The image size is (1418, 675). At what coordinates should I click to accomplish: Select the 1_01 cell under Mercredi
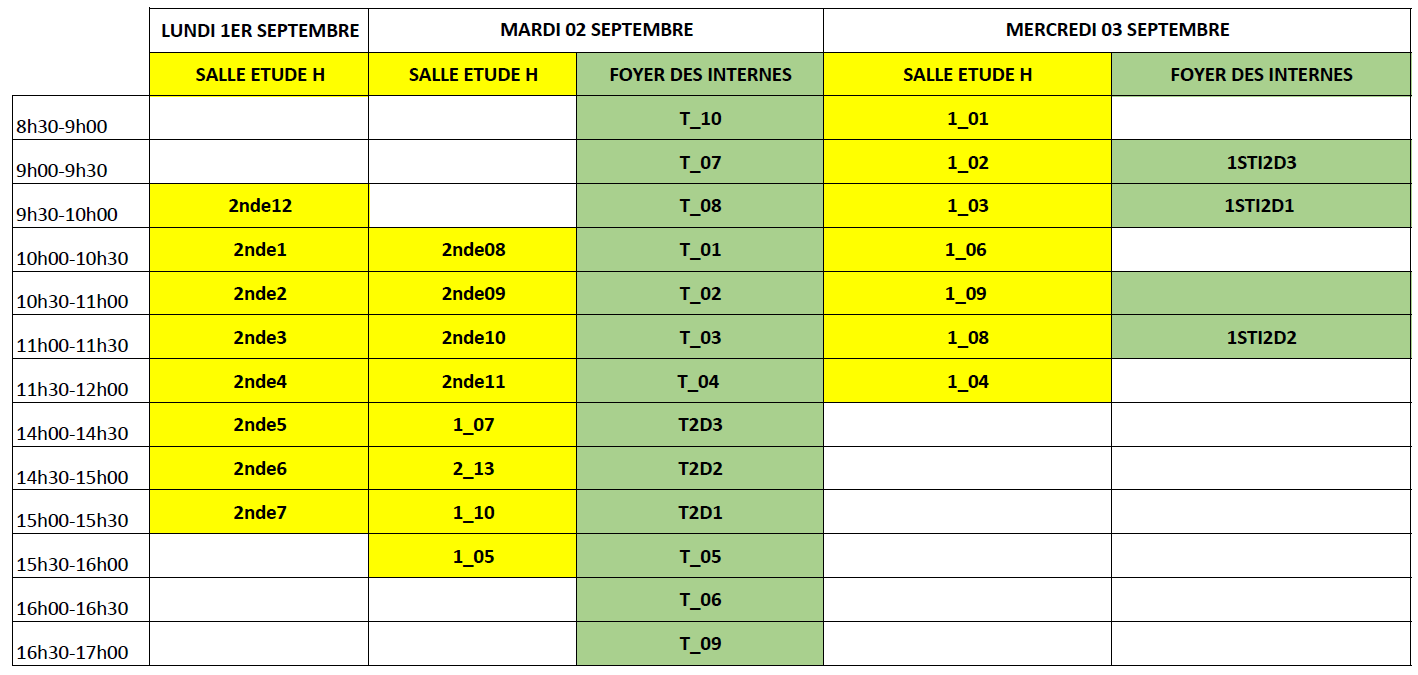pos(967,118)
